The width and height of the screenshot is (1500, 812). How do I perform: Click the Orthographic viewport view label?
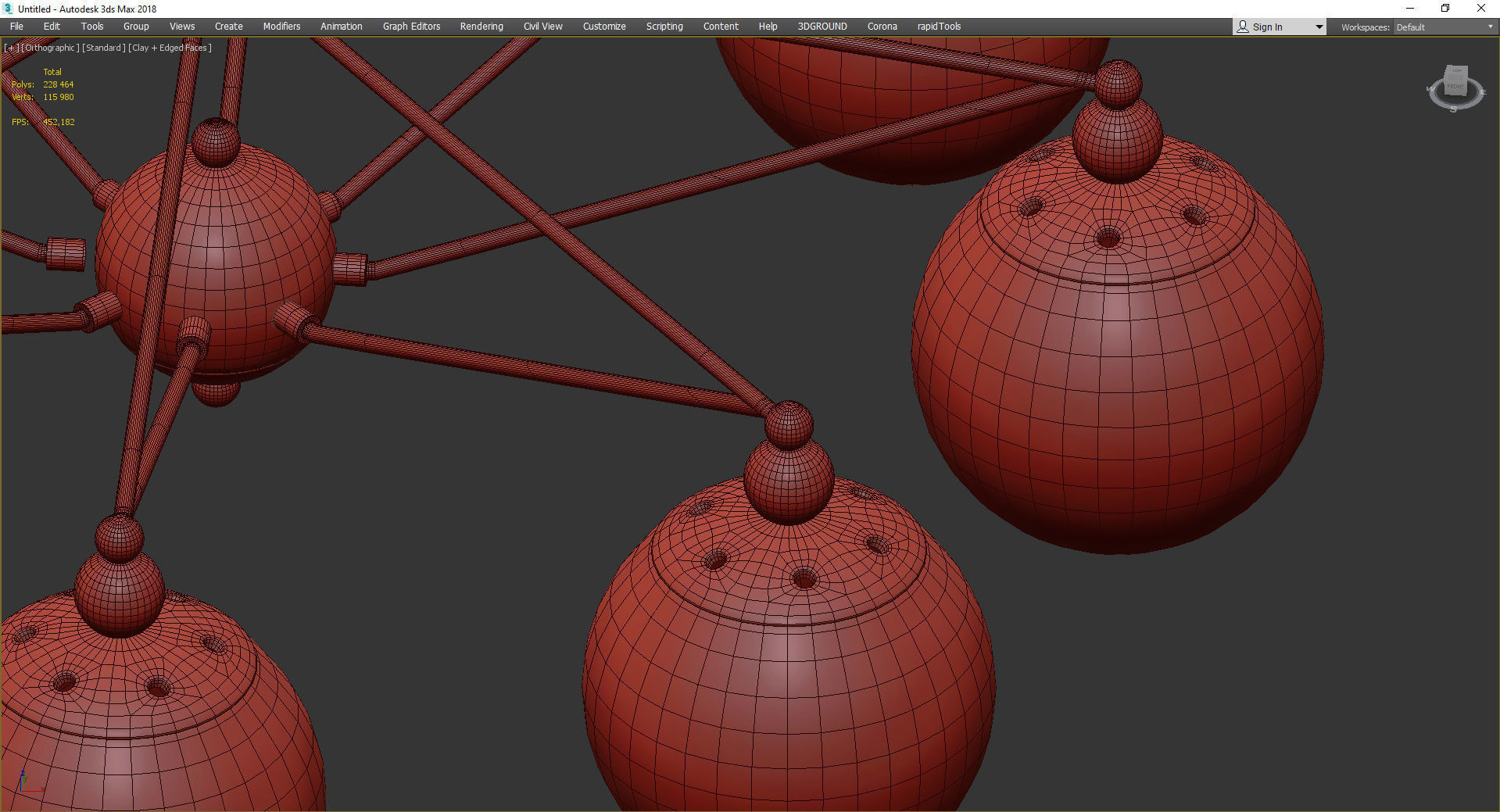(50, 48)
